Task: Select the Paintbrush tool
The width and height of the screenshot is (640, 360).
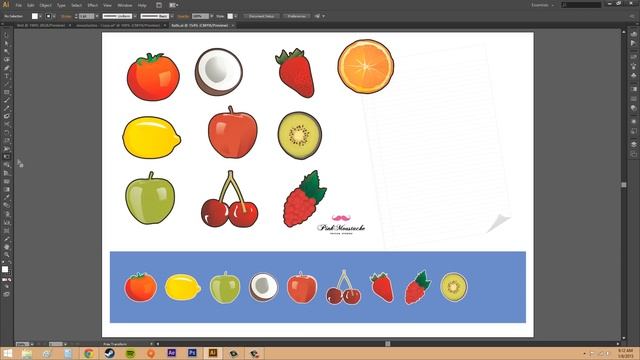Action: tap(6, 101)
